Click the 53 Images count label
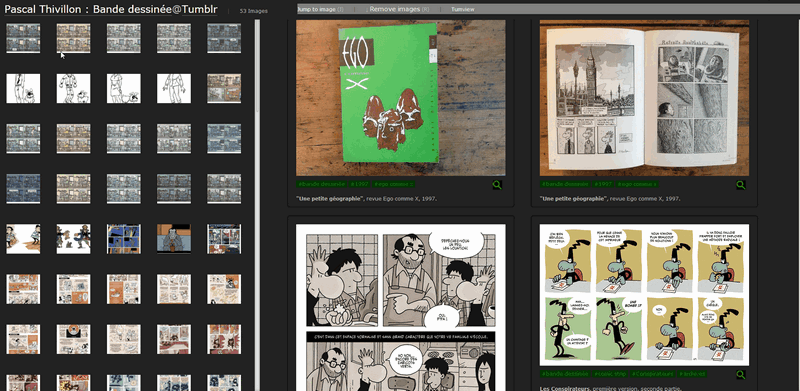Screen dimensions: 800x391 [253, 11]
